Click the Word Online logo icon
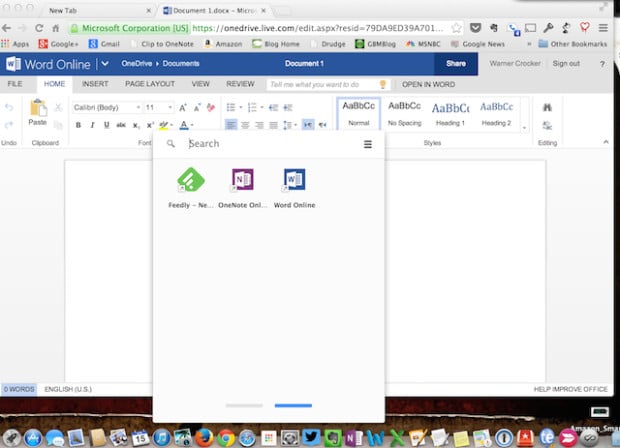 (x=13, y=64)
